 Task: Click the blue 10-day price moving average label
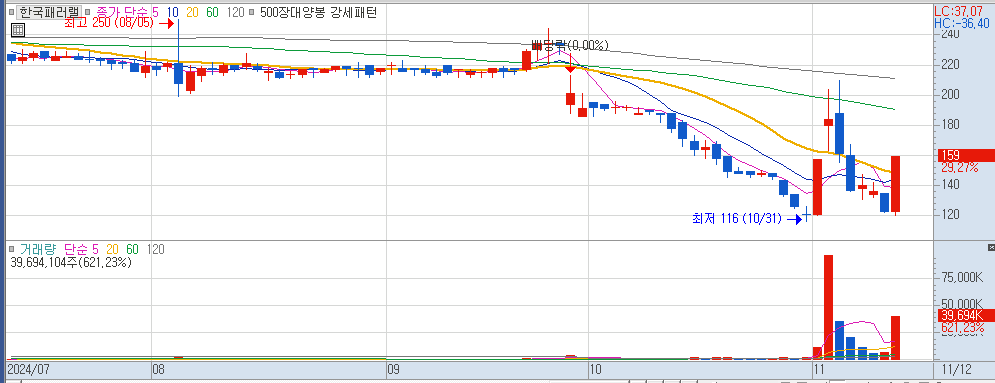(x=173, y=12)
